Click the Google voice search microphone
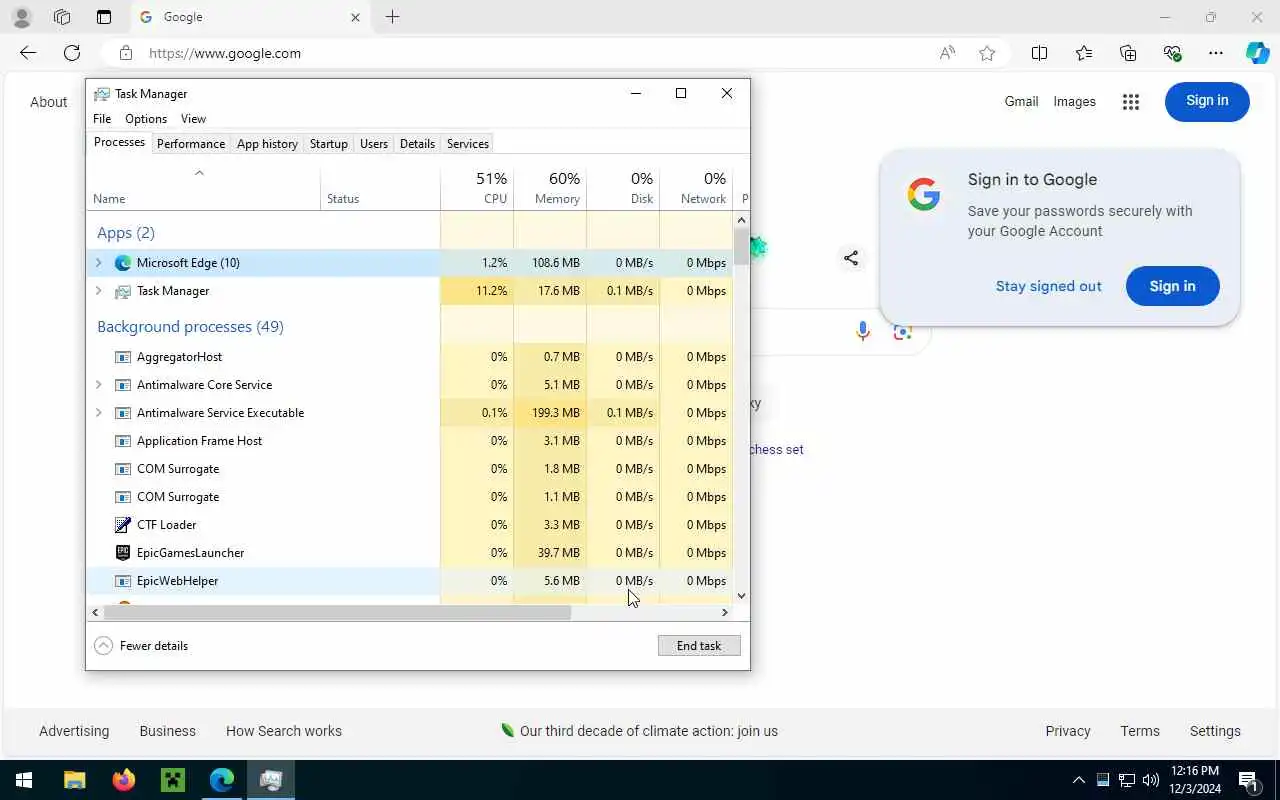This screenshot has width=1280, height=800. (x=863, y=331)
